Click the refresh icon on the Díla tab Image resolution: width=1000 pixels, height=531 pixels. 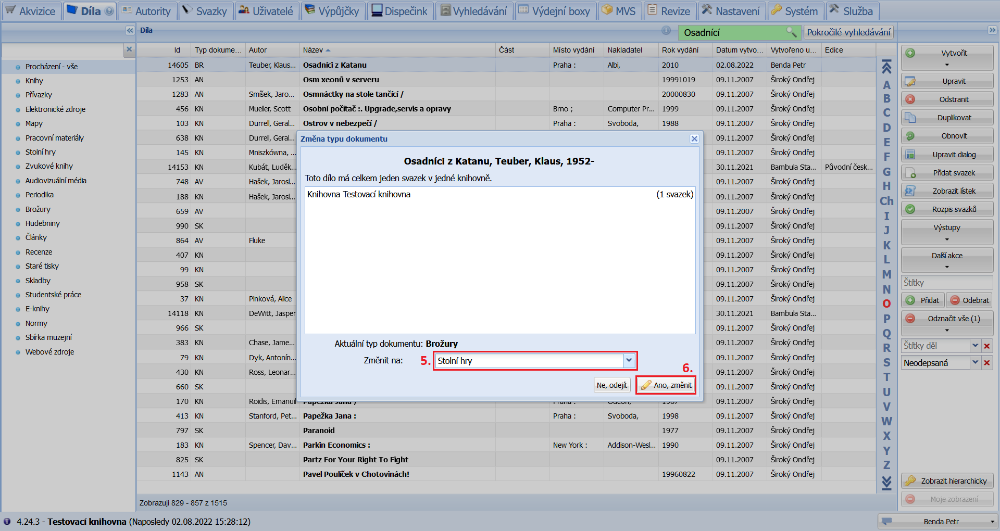(x=110, y=11)
